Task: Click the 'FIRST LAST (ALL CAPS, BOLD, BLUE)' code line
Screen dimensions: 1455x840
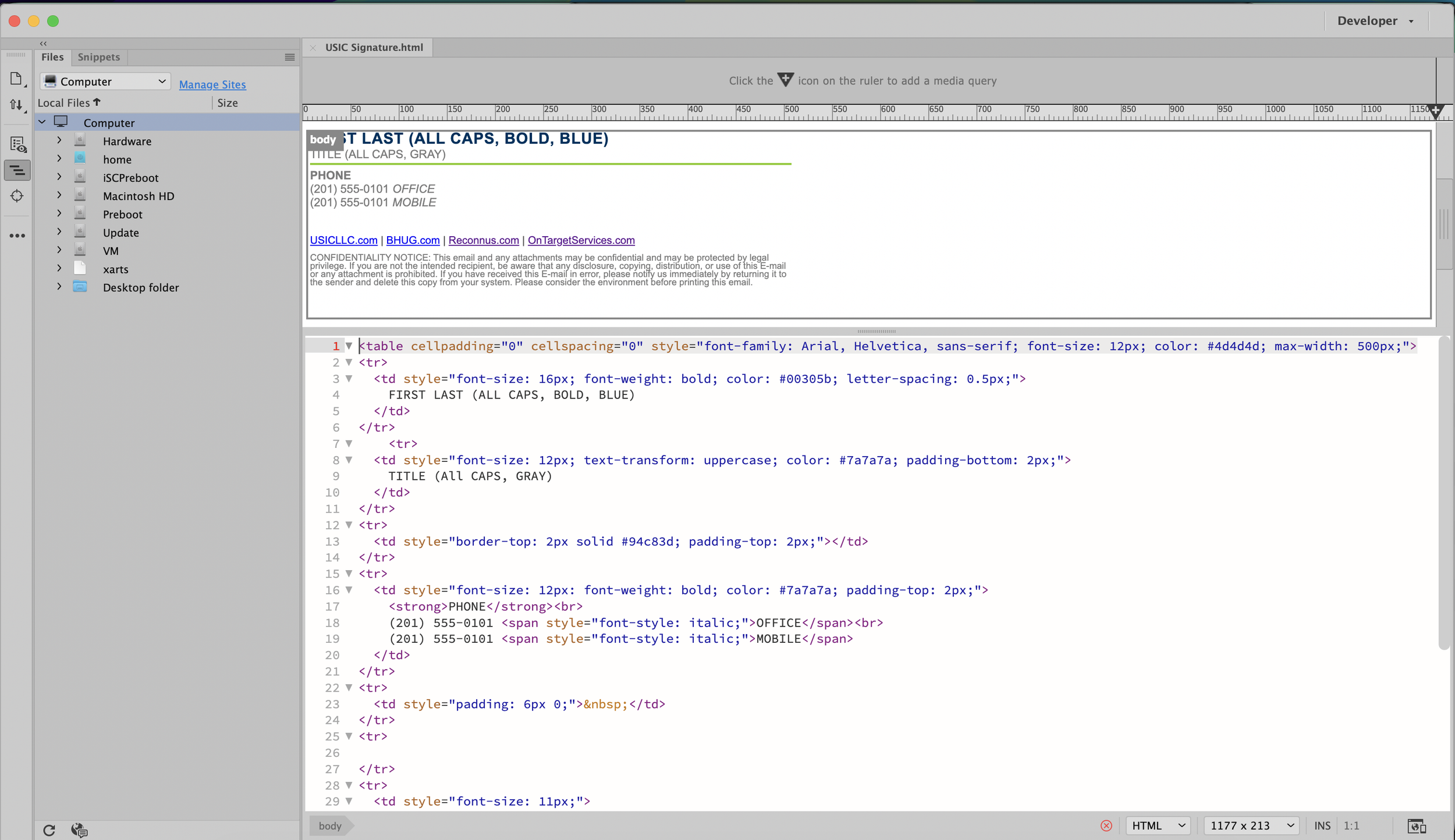Action: pos(512,395)
